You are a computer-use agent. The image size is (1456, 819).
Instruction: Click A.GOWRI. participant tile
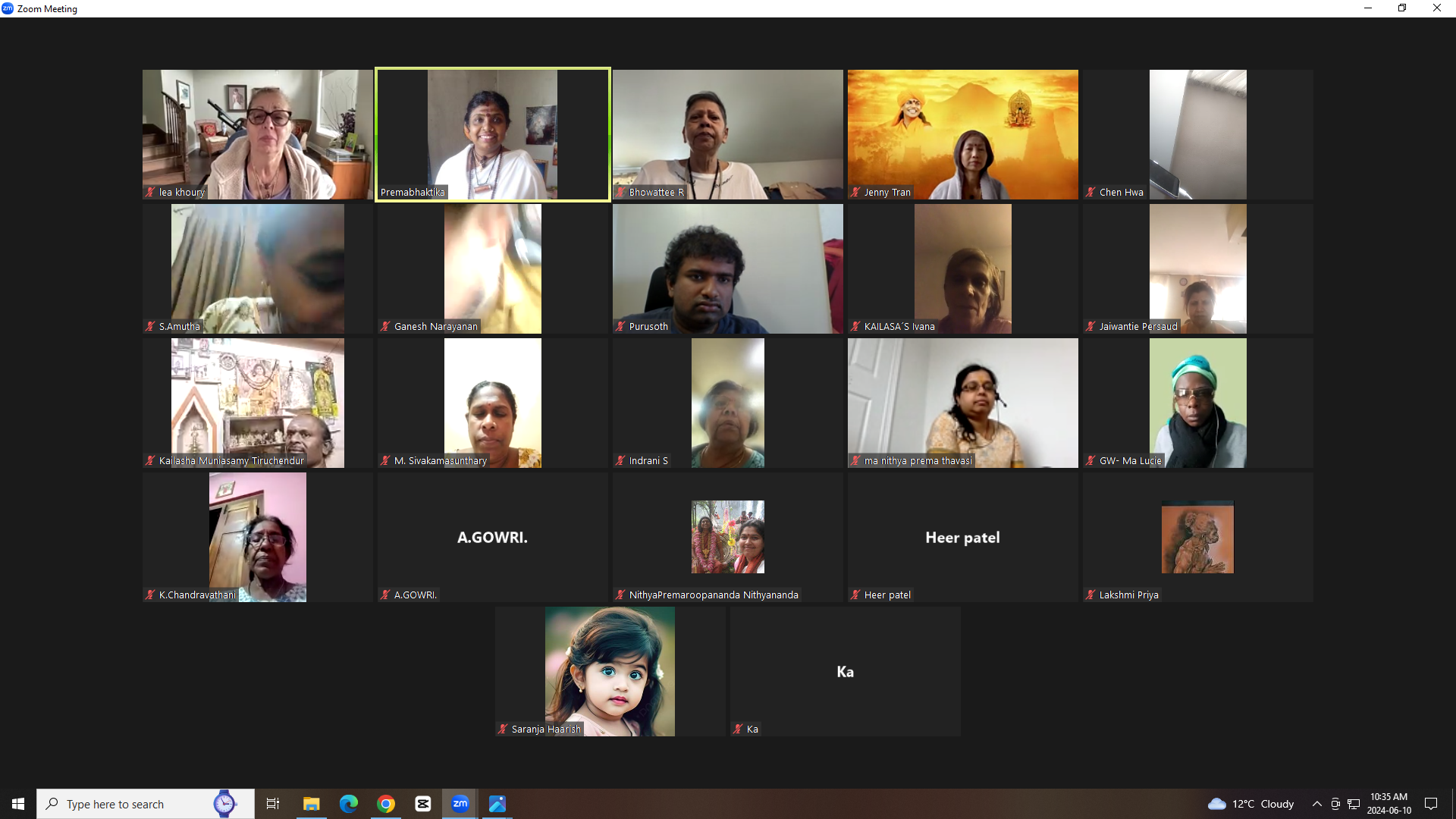tap(492, 537)
